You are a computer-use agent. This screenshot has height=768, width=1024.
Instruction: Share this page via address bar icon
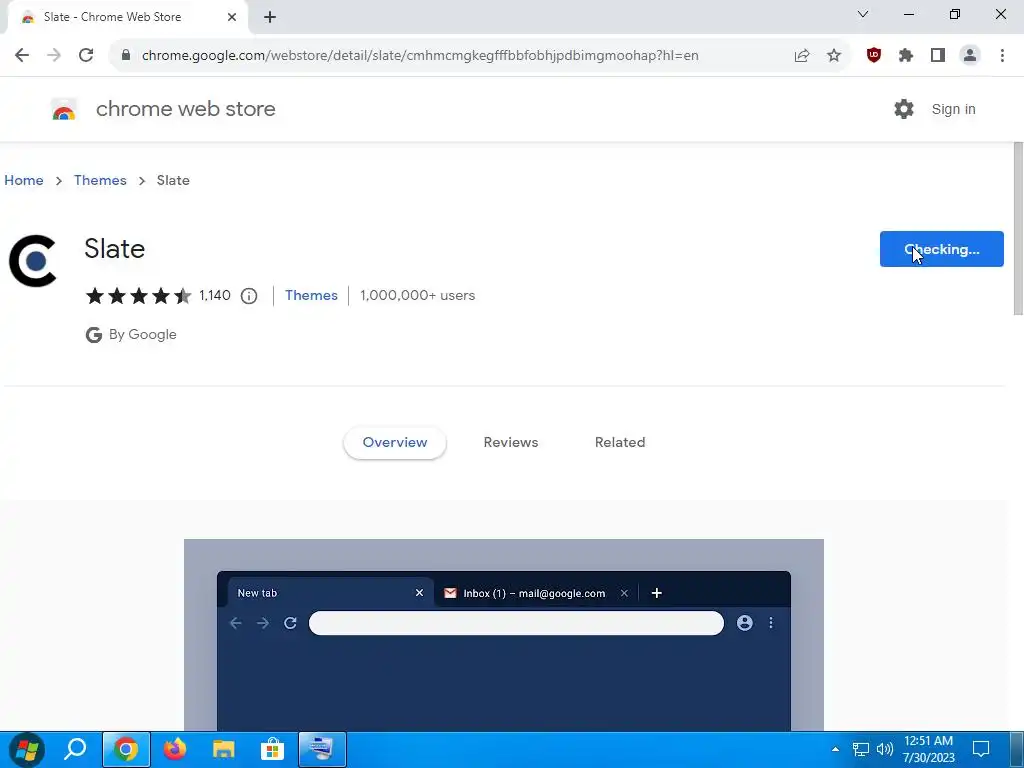coord(802,56)
